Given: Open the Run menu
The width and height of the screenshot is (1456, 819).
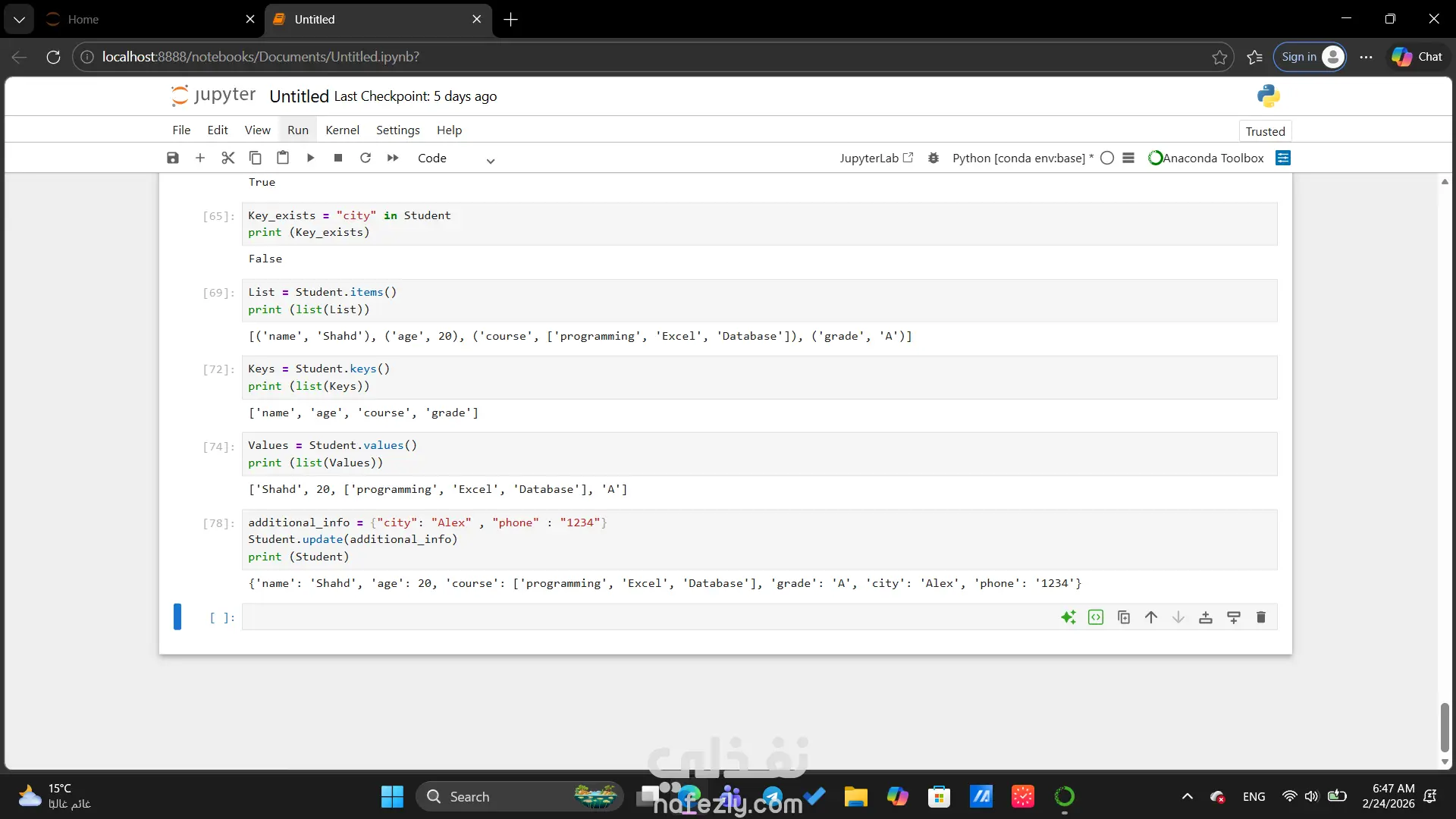Looking at the screenshot, I should [298, 130].
